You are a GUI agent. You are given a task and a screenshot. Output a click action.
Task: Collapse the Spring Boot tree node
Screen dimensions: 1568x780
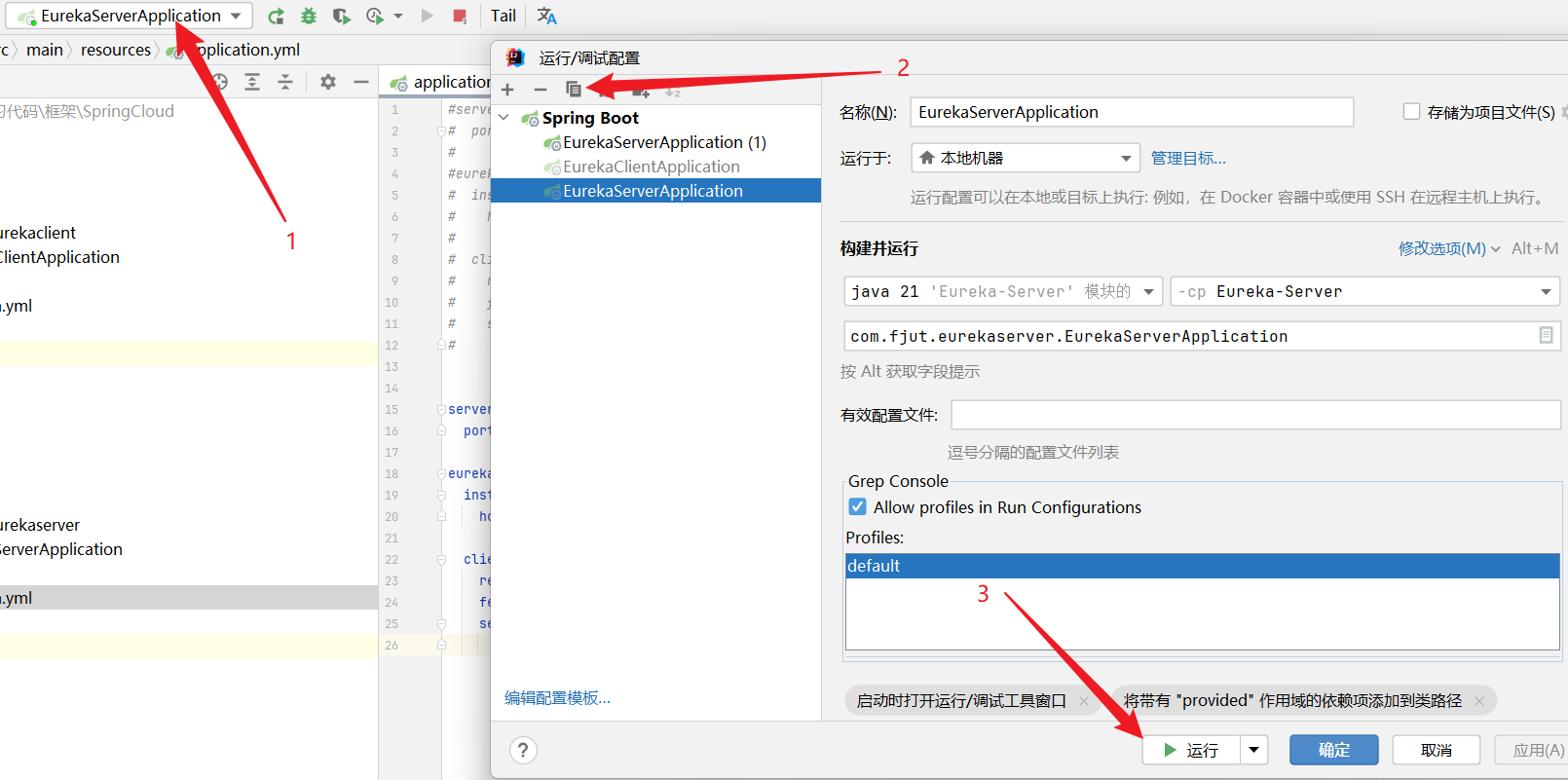tap(504, 118)
